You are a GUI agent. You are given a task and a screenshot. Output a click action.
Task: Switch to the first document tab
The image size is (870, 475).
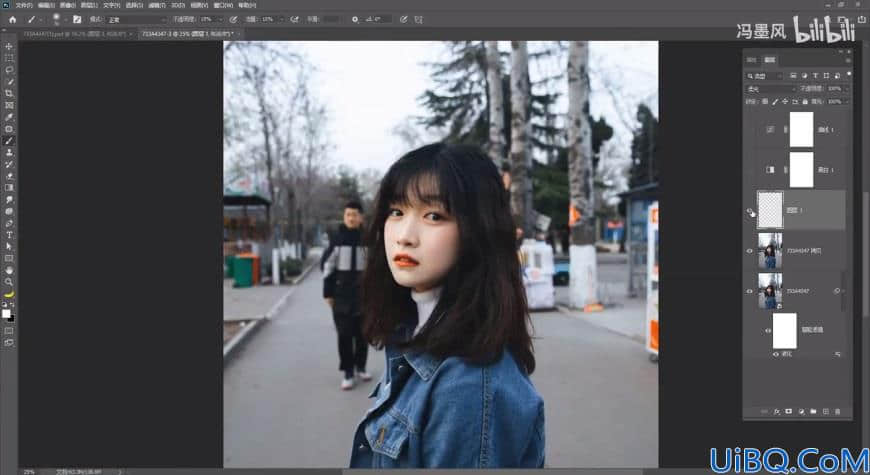[74, 34]
